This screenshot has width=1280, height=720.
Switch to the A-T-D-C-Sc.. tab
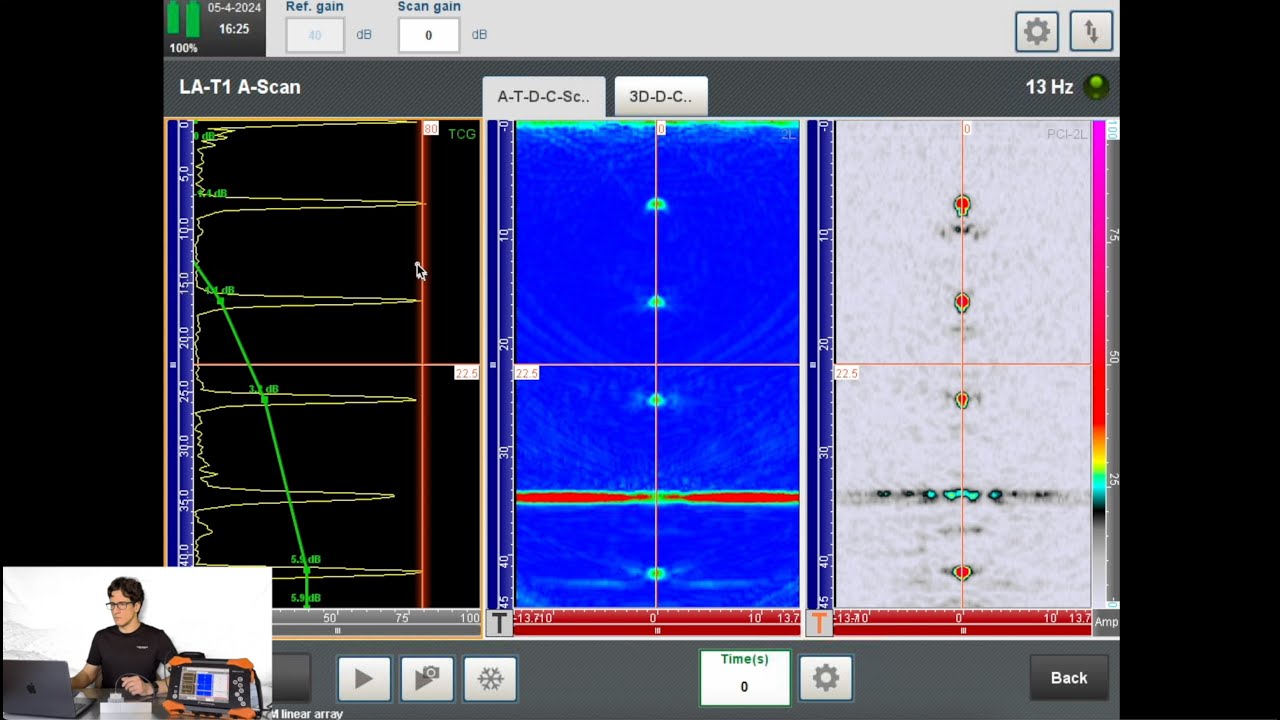point(544,97)
